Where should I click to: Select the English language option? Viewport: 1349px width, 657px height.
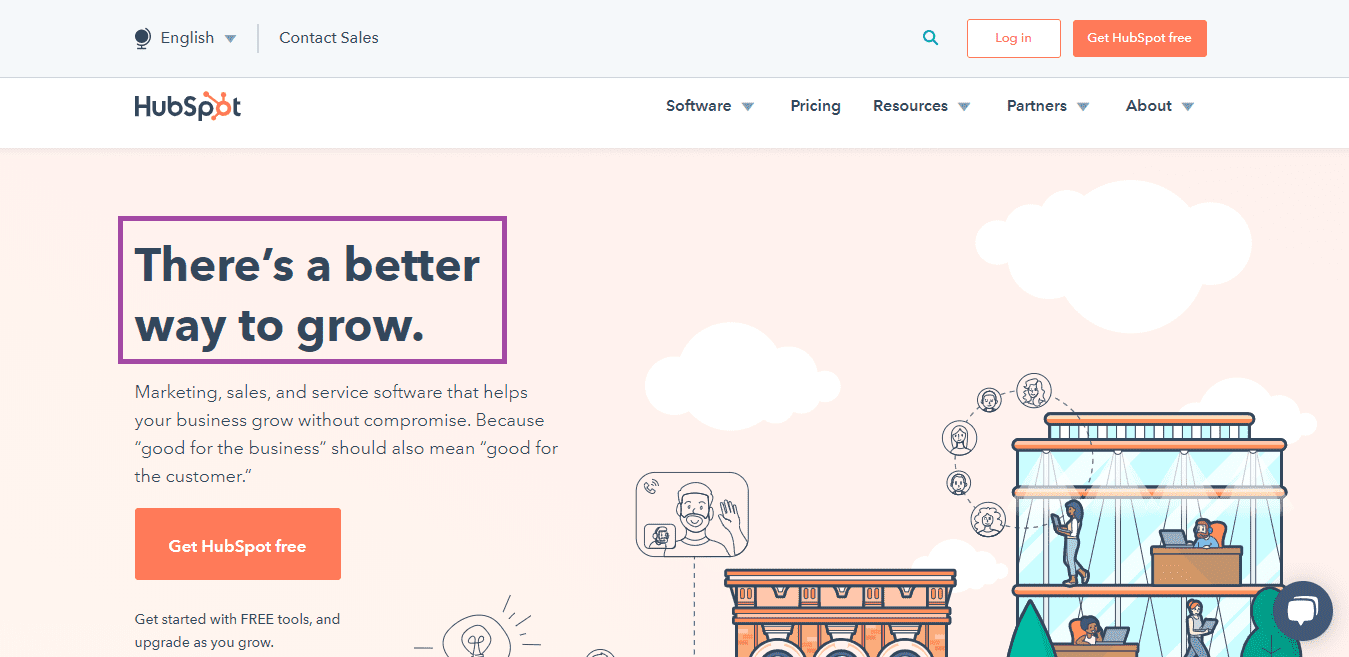pyautogui.click(x=187, y=38)
